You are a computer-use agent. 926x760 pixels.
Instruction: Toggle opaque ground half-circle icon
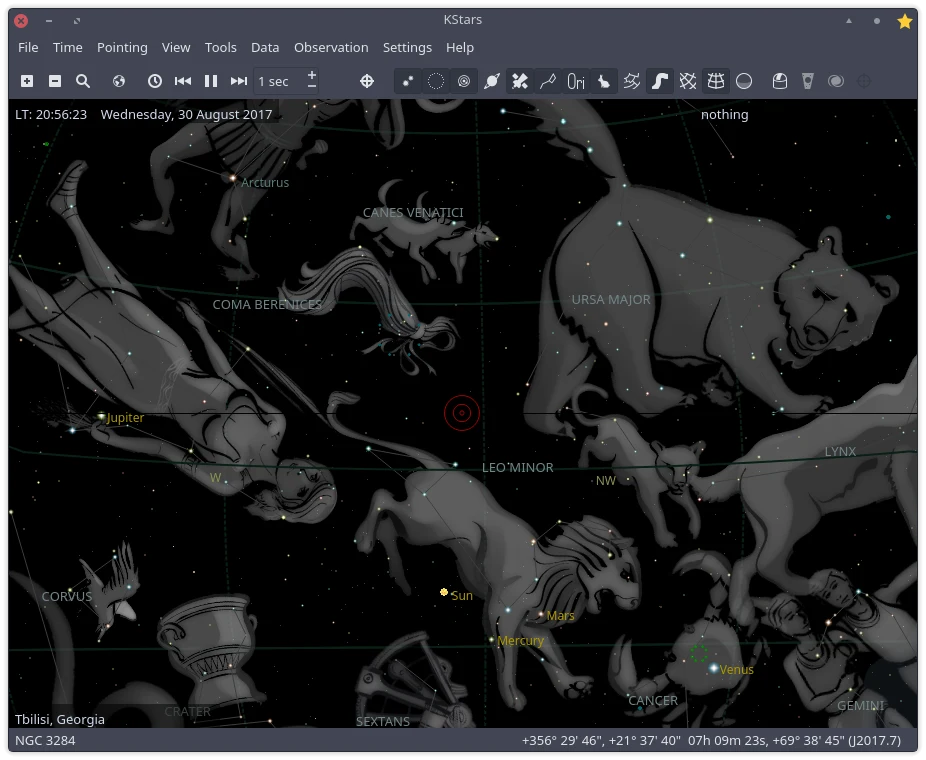[x=744, y=81]
